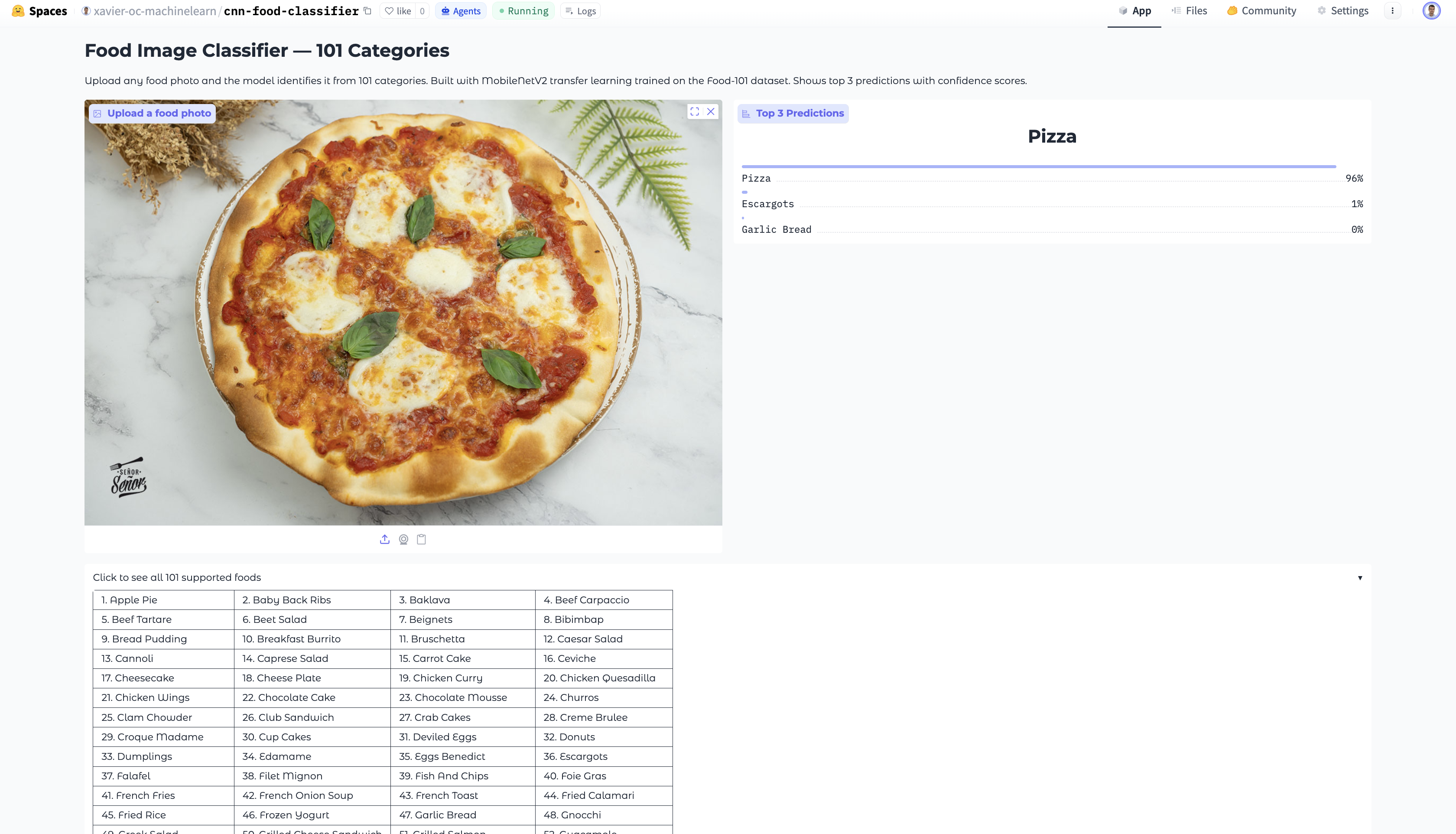
Task: Click the accordion collapse arrow
Action: 1360,577
